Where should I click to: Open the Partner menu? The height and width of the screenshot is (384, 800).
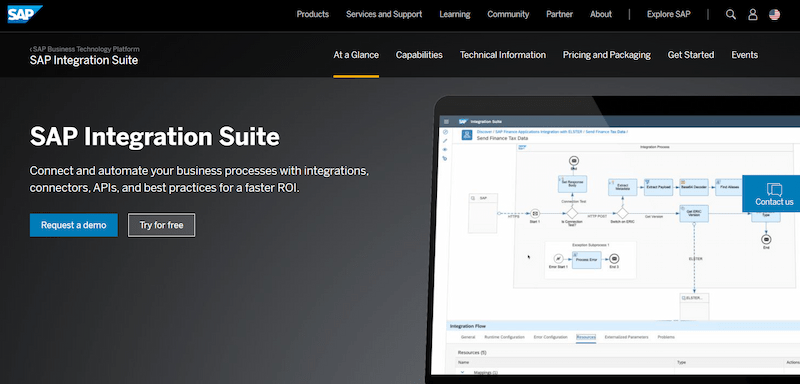[559, 14]
